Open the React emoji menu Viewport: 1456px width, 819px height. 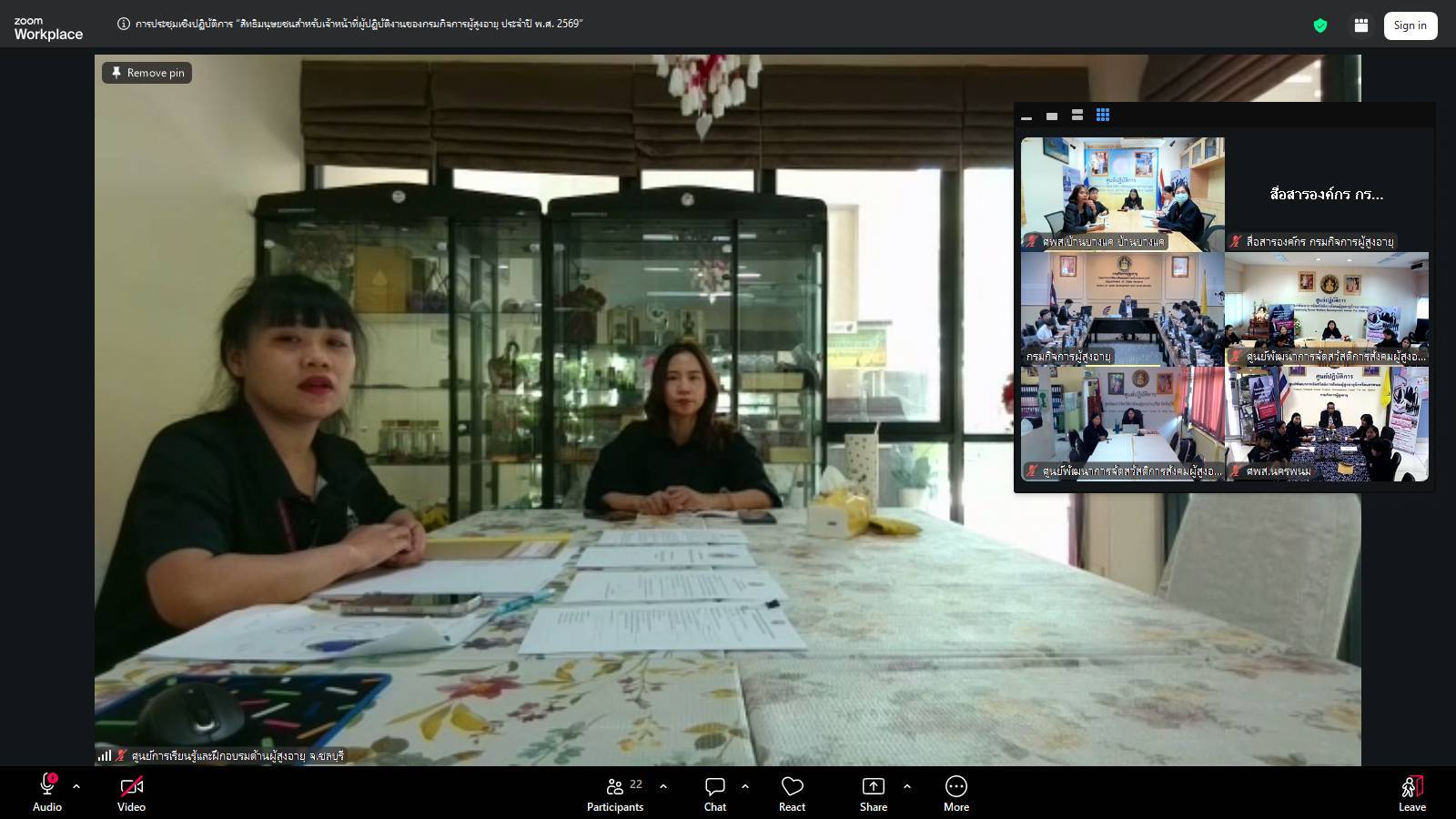(792, 792)
